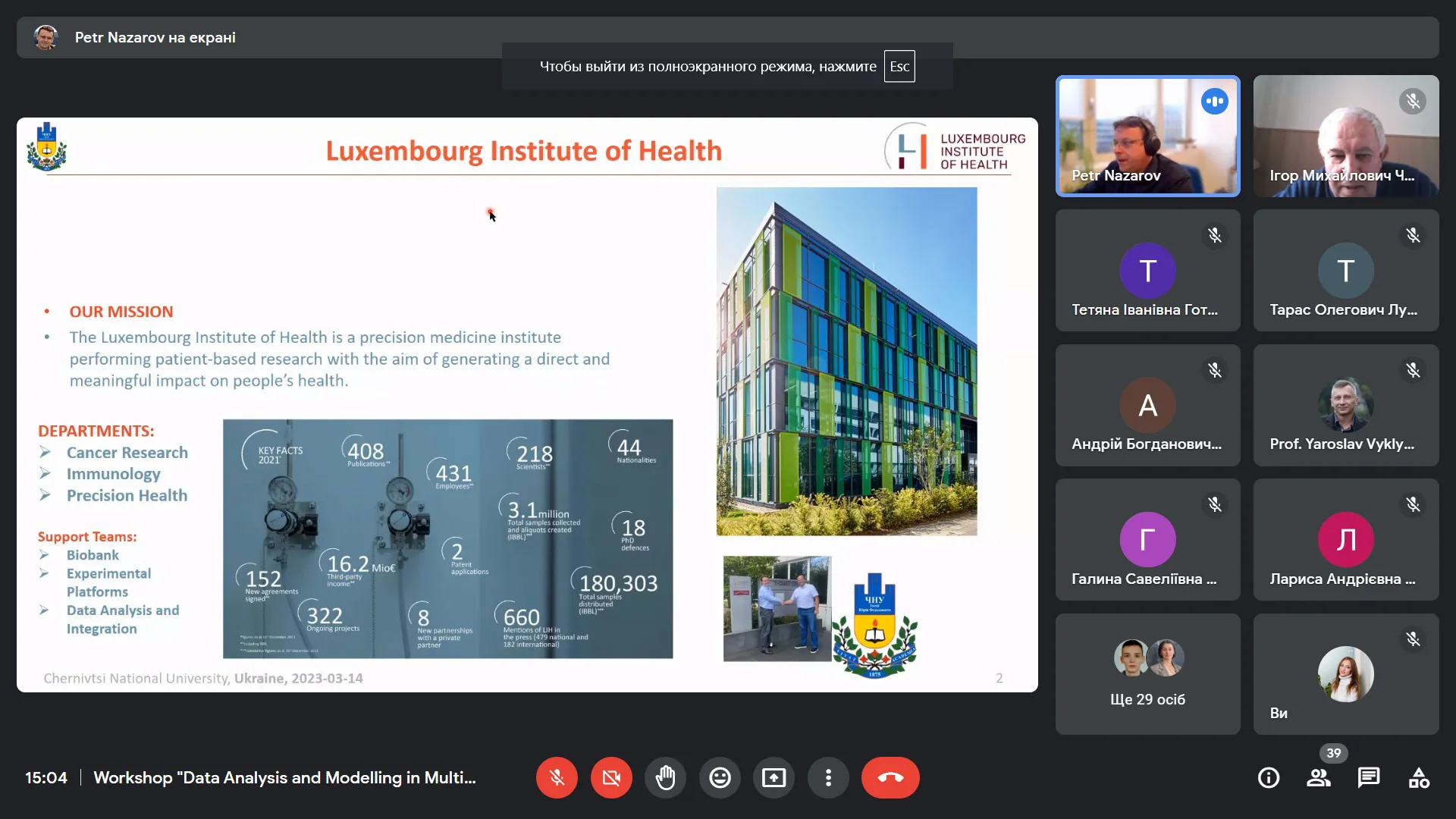Click Андрій Богданович participant tile
The height and width of the screenshot is (819, 1456).
click(1147, 405)
